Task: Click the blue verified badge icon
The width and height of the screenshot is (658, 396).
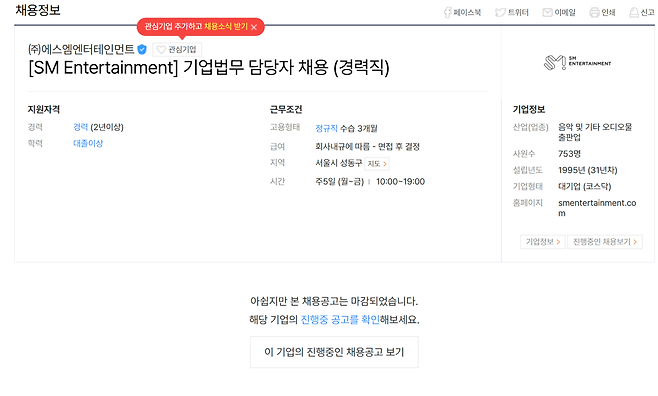Action: tap(142, 50)
